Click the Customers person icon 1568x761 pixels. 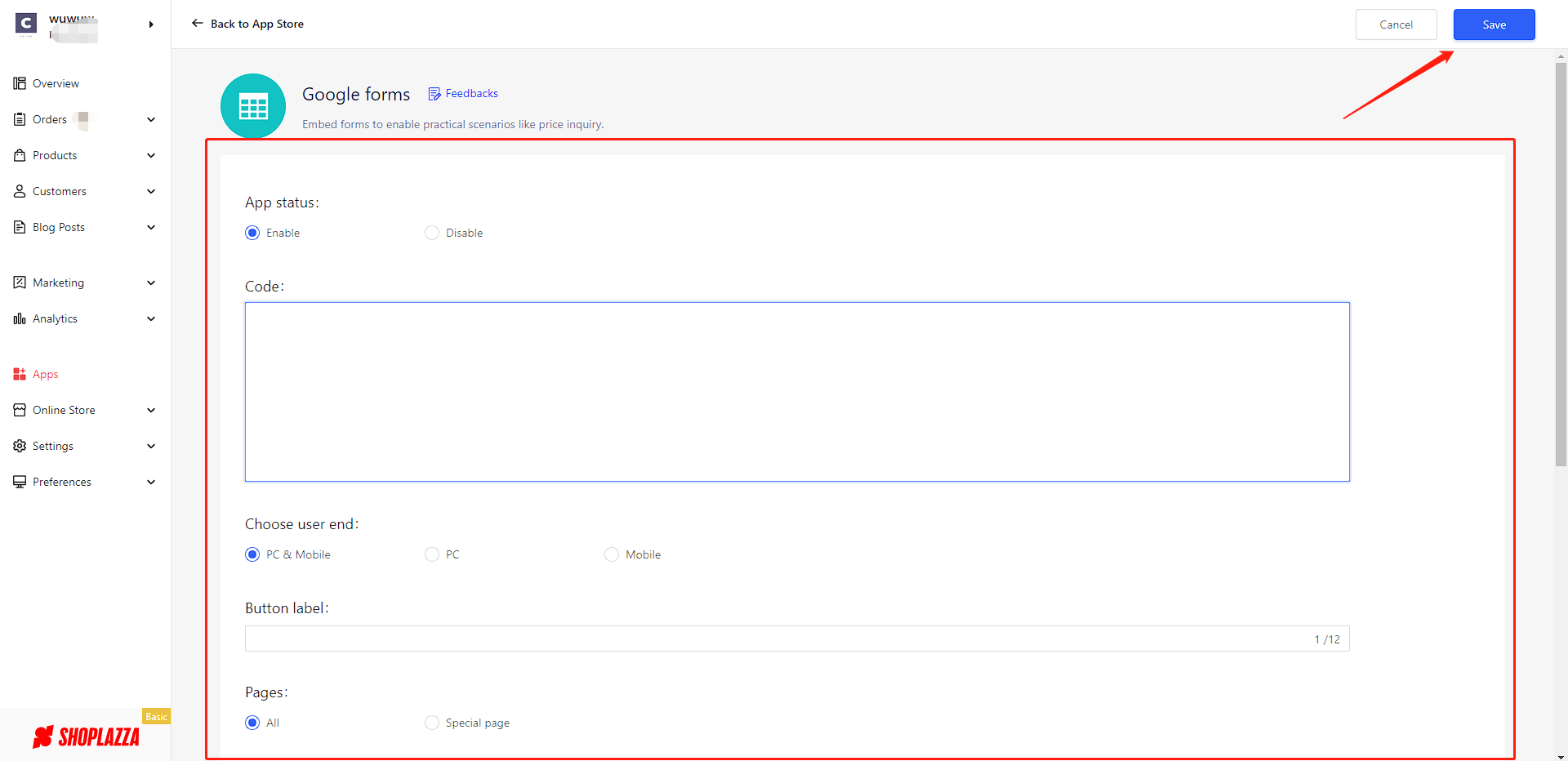coord(20,191)
